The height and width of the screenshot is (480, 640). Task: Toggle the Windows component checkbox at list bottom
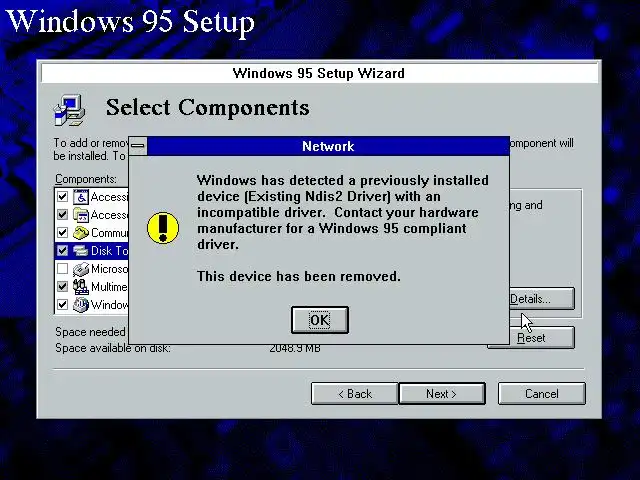tap(62, 304)
